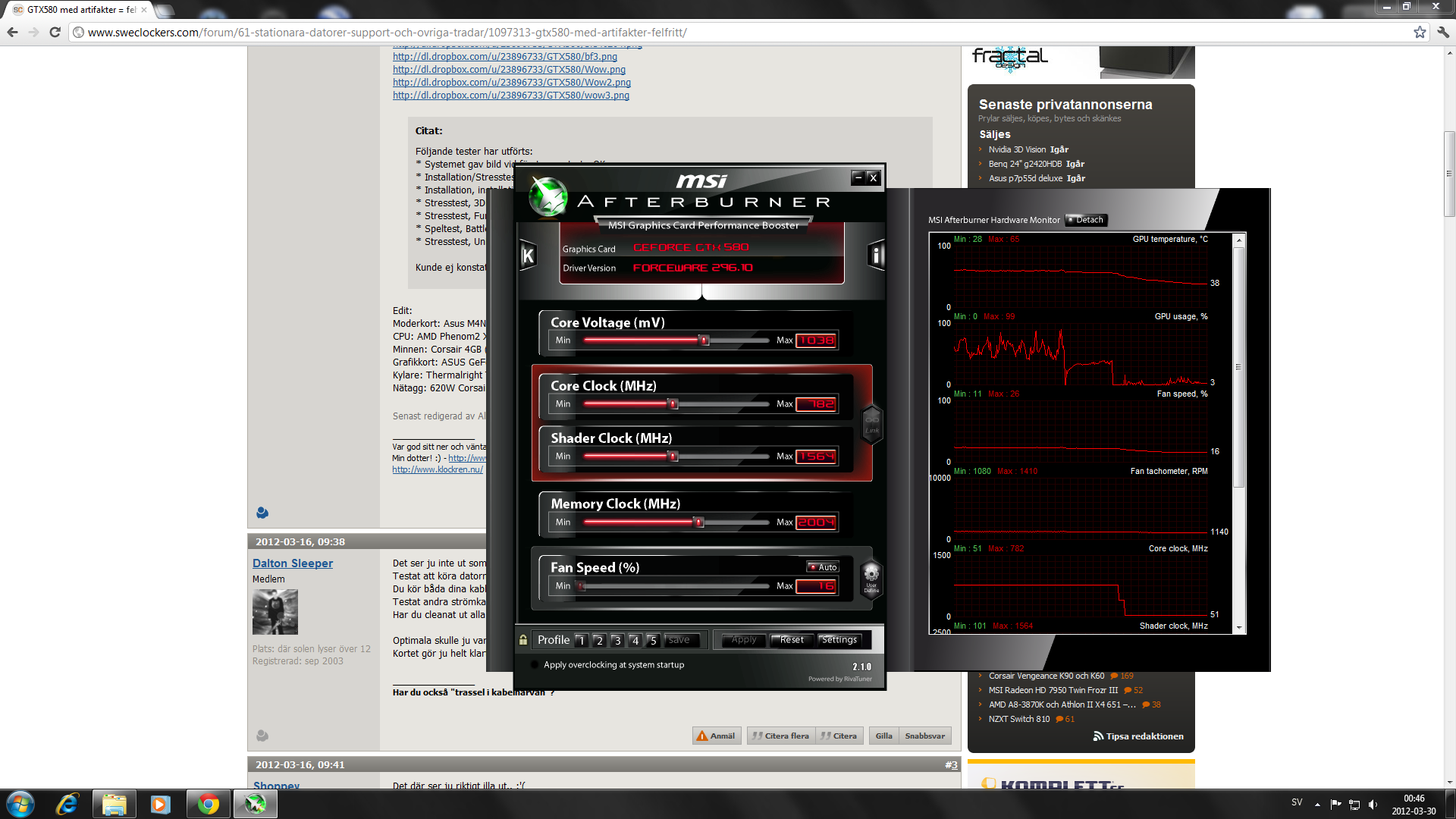Click the Core Voltage value field 1038
This screenshot has width=1456, height=819.
(x=817, y=340)
